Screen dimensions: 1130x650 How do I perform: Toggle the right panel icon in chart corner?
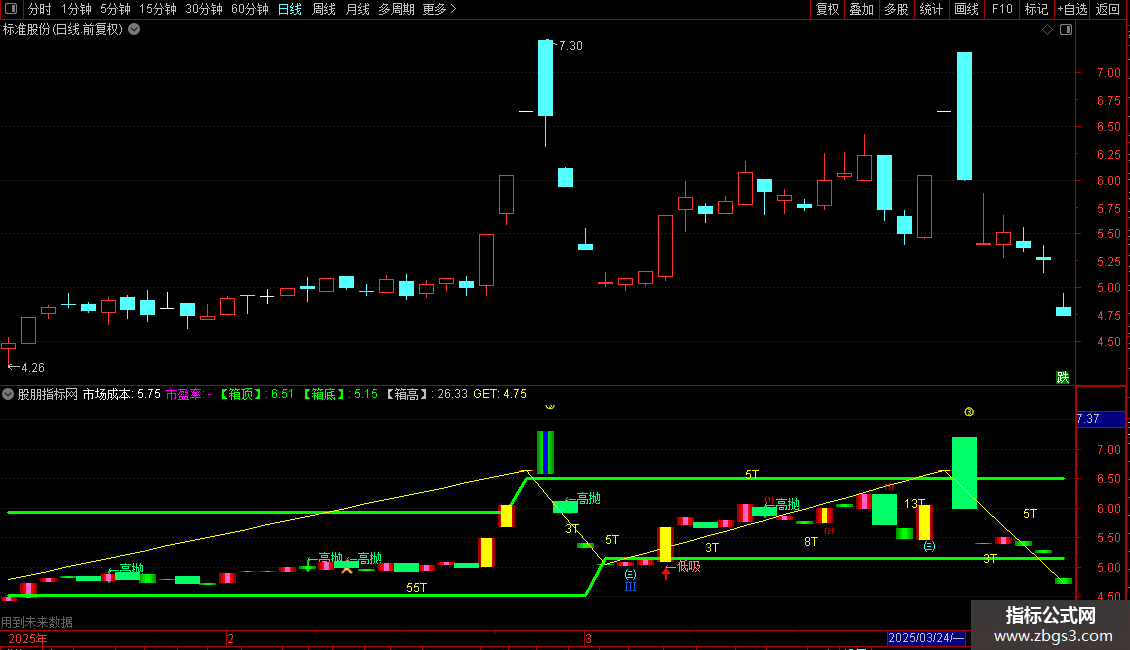tap(1066, 30)
